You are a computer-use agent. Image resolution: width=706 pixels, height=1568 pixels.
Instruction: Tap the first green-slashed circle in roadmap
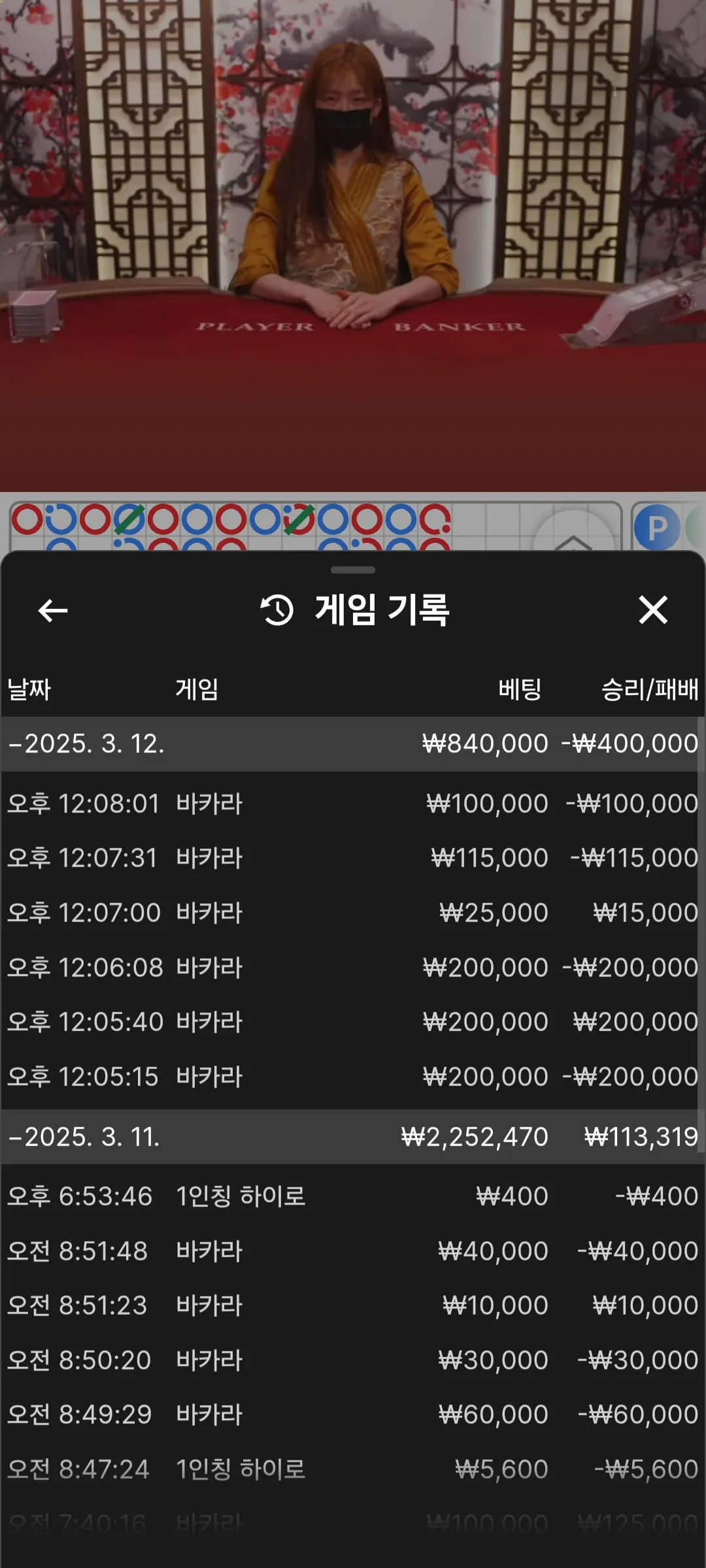coord(129,520)
